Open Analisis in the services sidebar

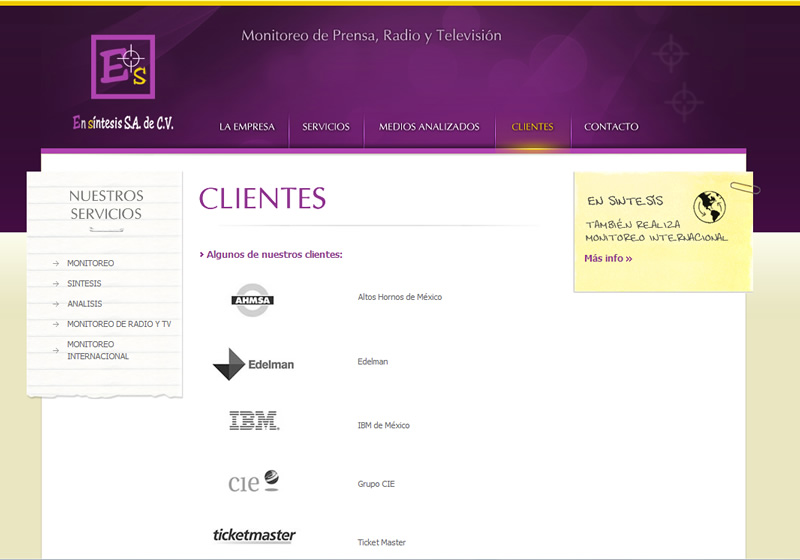pyautogui.click(x=84, y=304)
